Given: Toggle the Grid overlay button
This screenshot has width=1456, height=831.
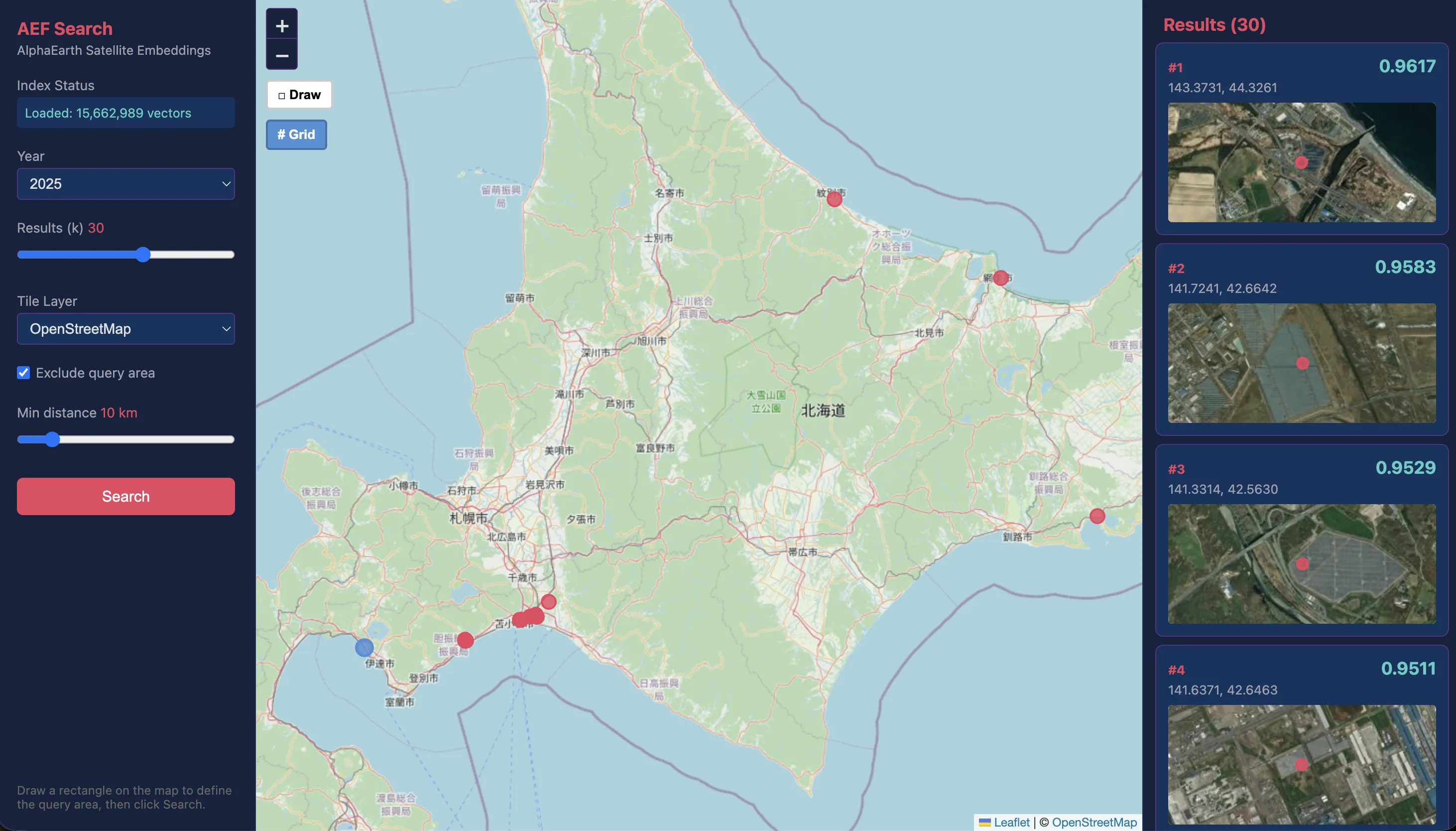Looking at the screenshot, I should (296, 135).
